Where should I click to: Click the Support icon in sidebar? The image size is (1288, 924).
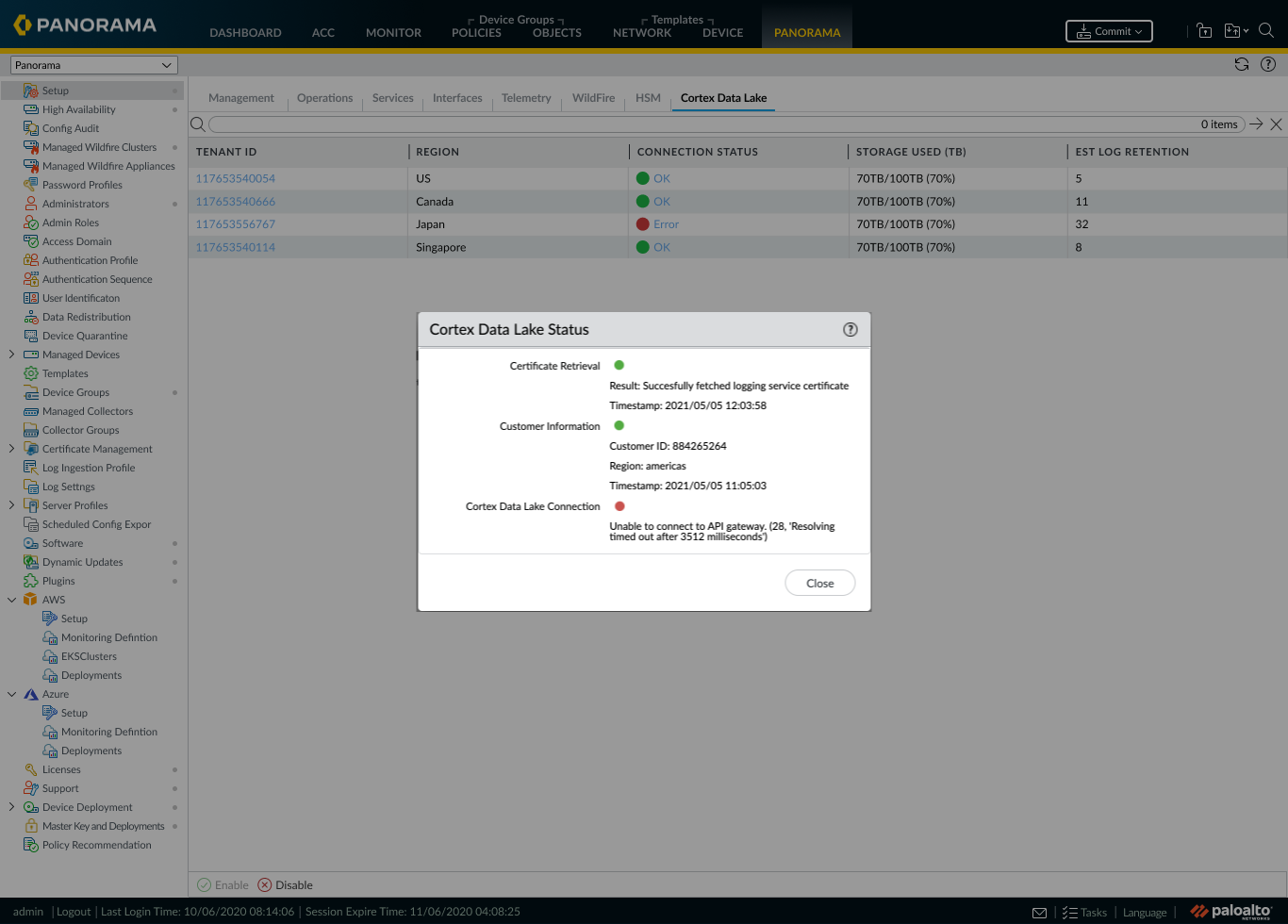tap(31, 788)
